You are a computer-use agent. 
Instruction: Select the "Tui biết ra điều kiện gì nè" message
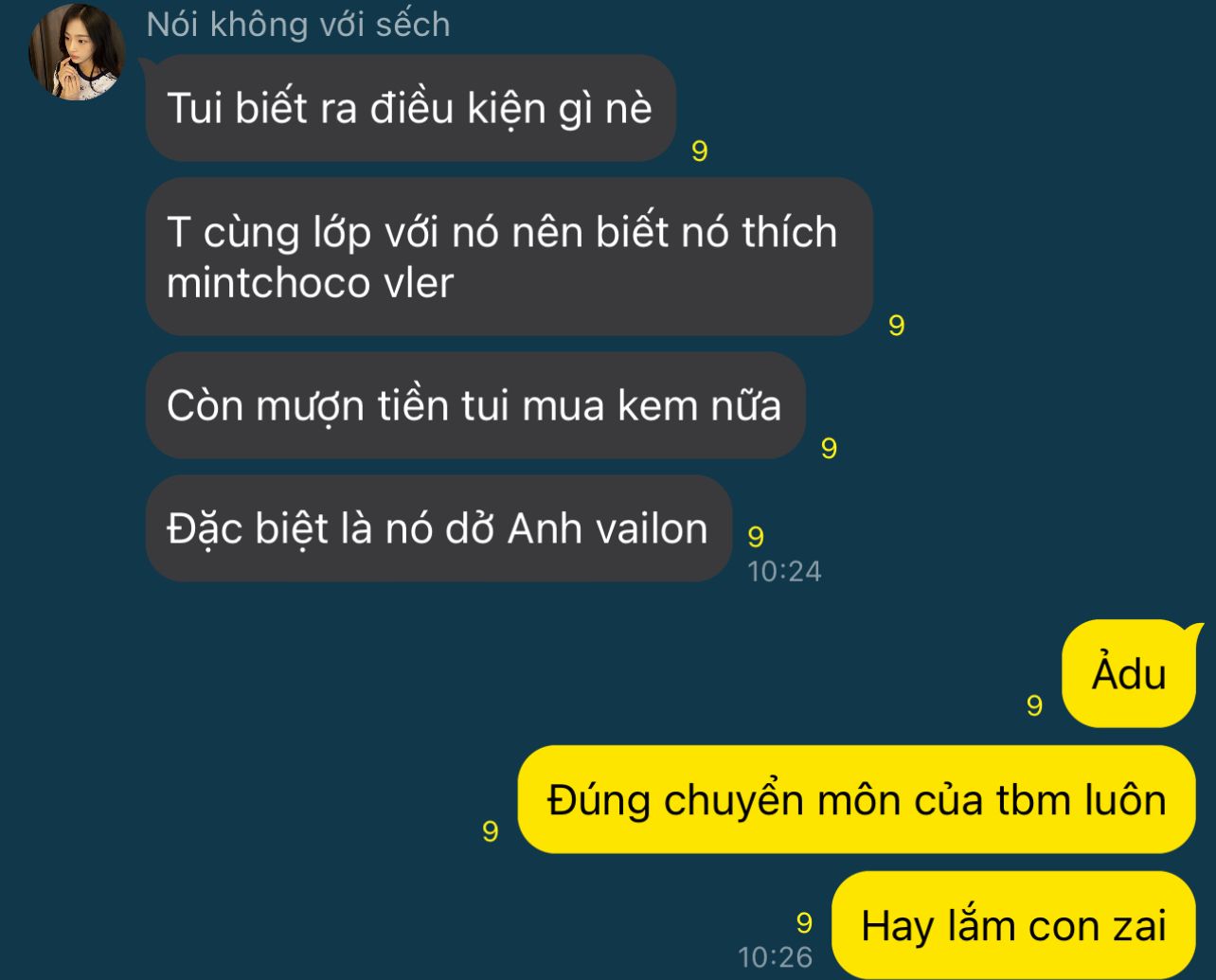tap(410, 108)
